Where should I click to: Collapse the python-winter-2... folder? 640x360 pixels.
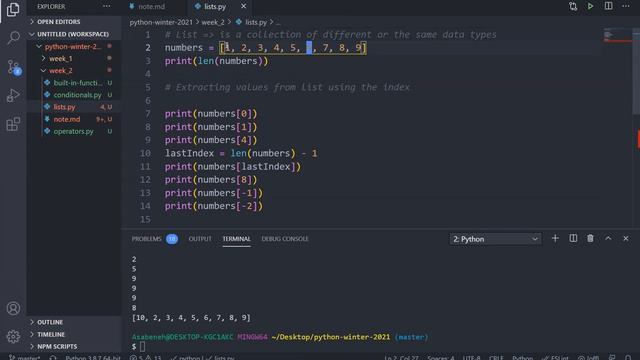point(73,47)
